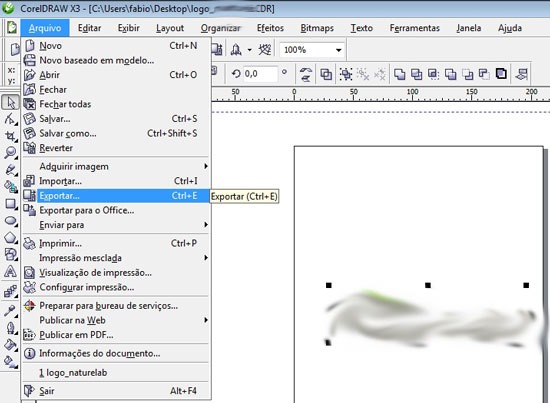This screenshot has width=550, height=403.
Task: Open the Layout menu
Action: (170, 28)
